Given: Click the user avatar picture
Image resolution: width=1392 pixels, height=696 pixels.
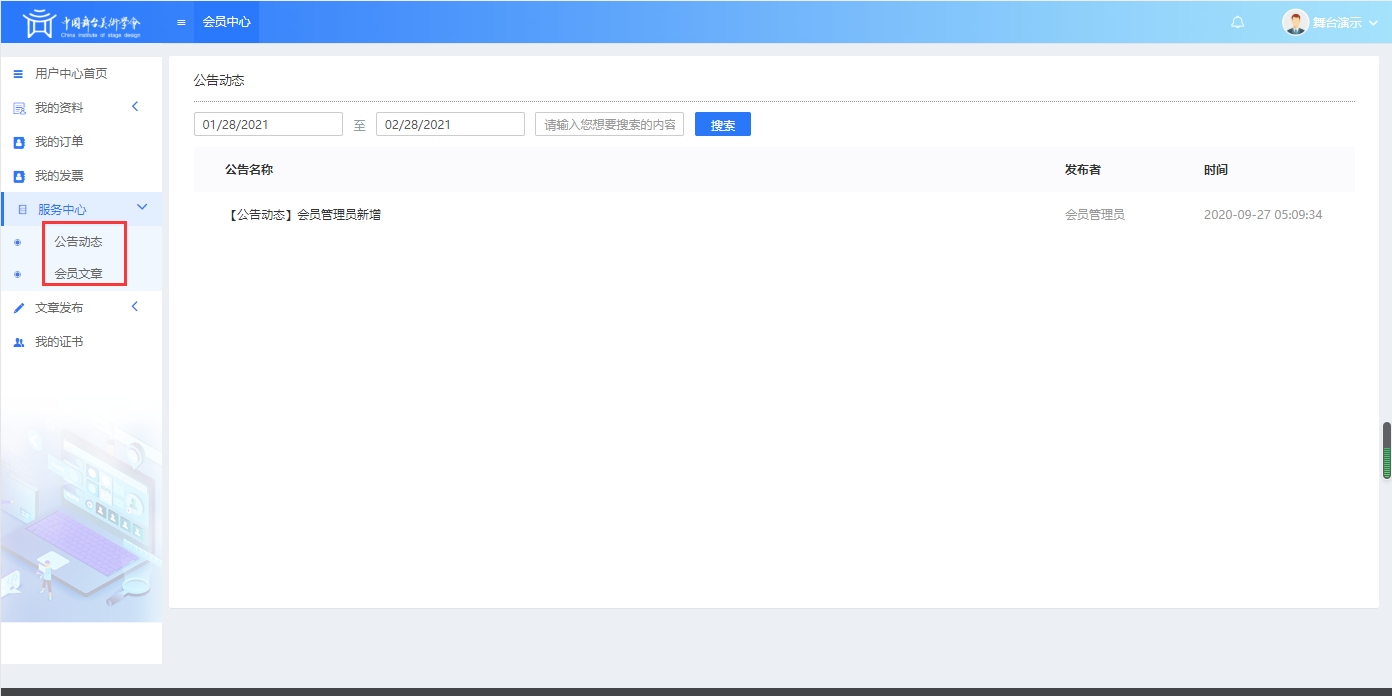Looking at the screenshot, I should 1295,22.
